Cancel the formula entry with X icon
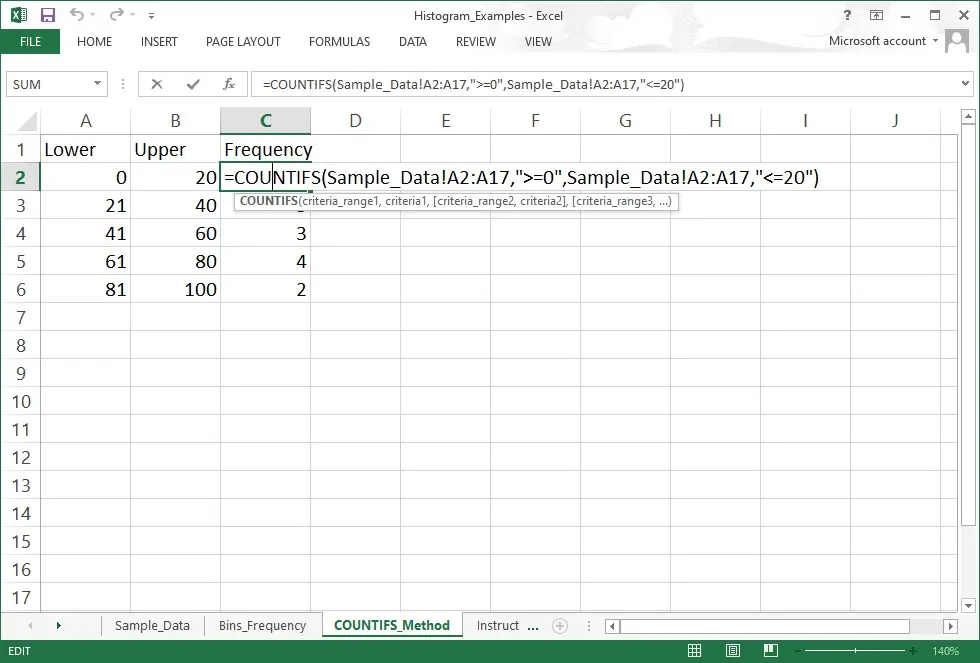 pyautogui.click(x=157, y=84)
